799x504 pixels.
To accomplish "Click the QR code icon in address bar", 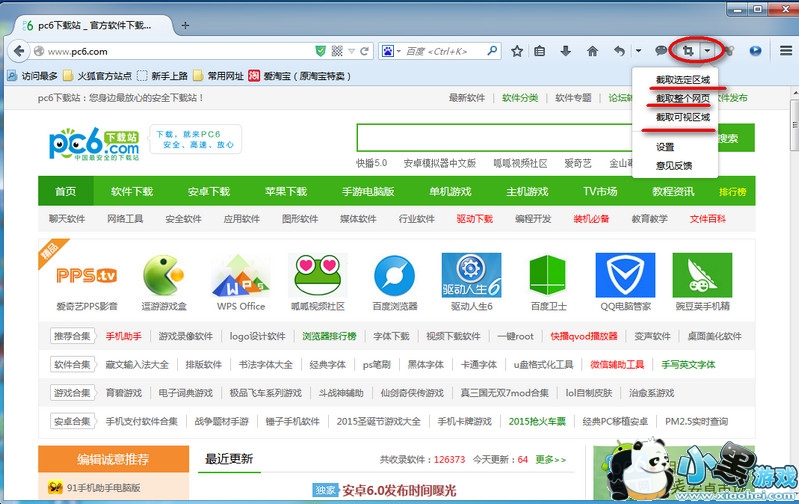I will pos(337,51).
